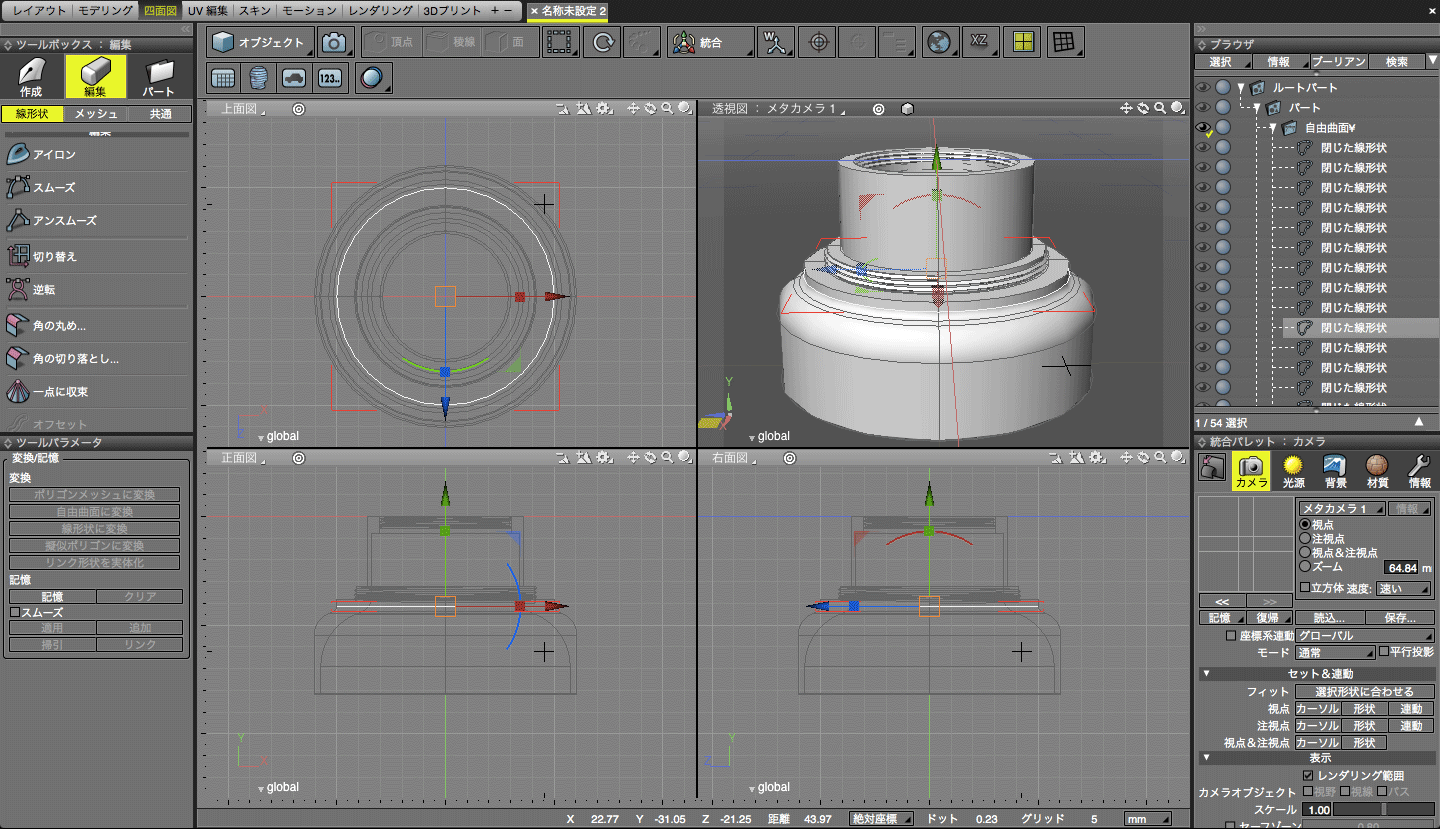Open the 背景 background palette
This screenshot has width=1440, height=829.
pyautogui.click(x=1335, y=470)
